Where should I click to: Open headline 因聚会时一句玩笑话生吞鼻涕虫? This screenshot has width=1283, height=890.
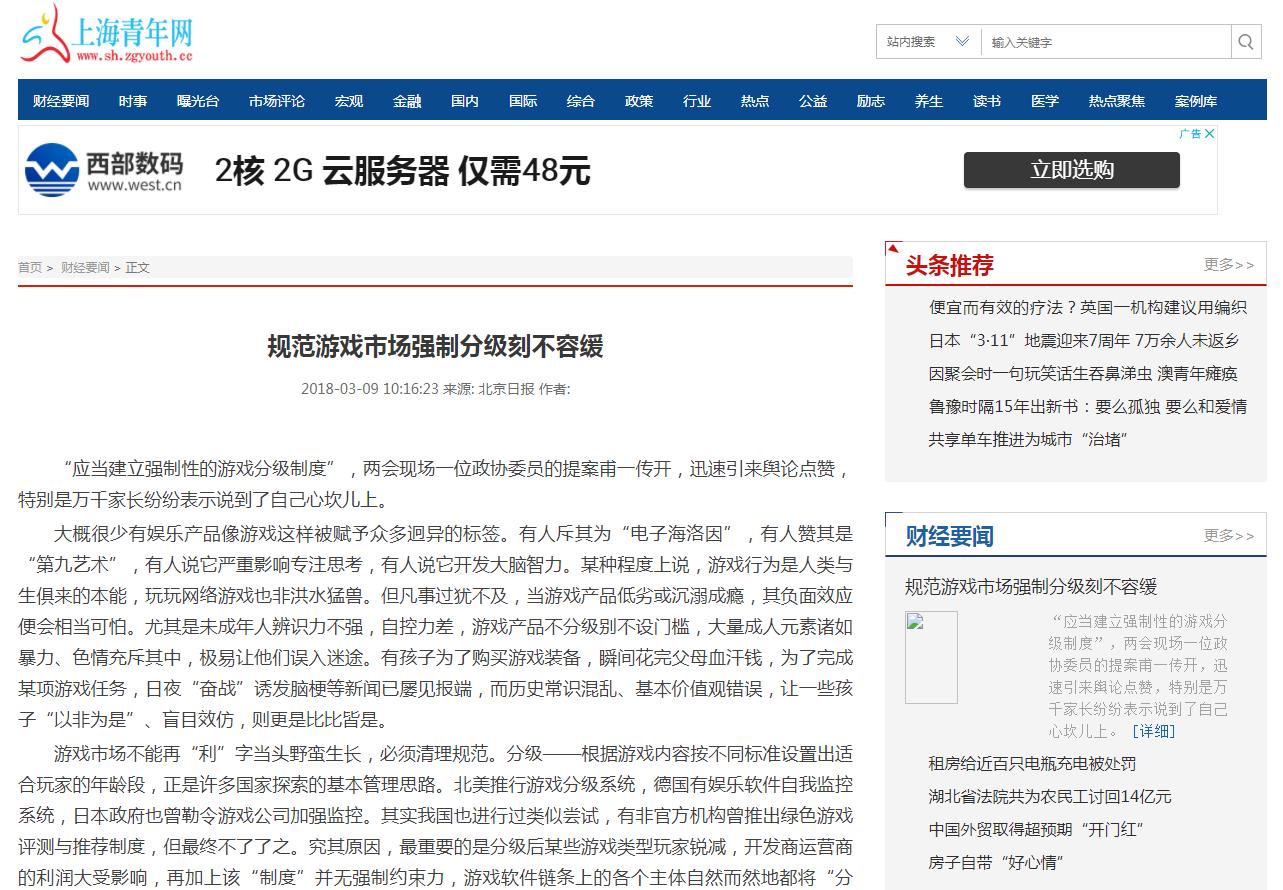tap(1083, 373)
